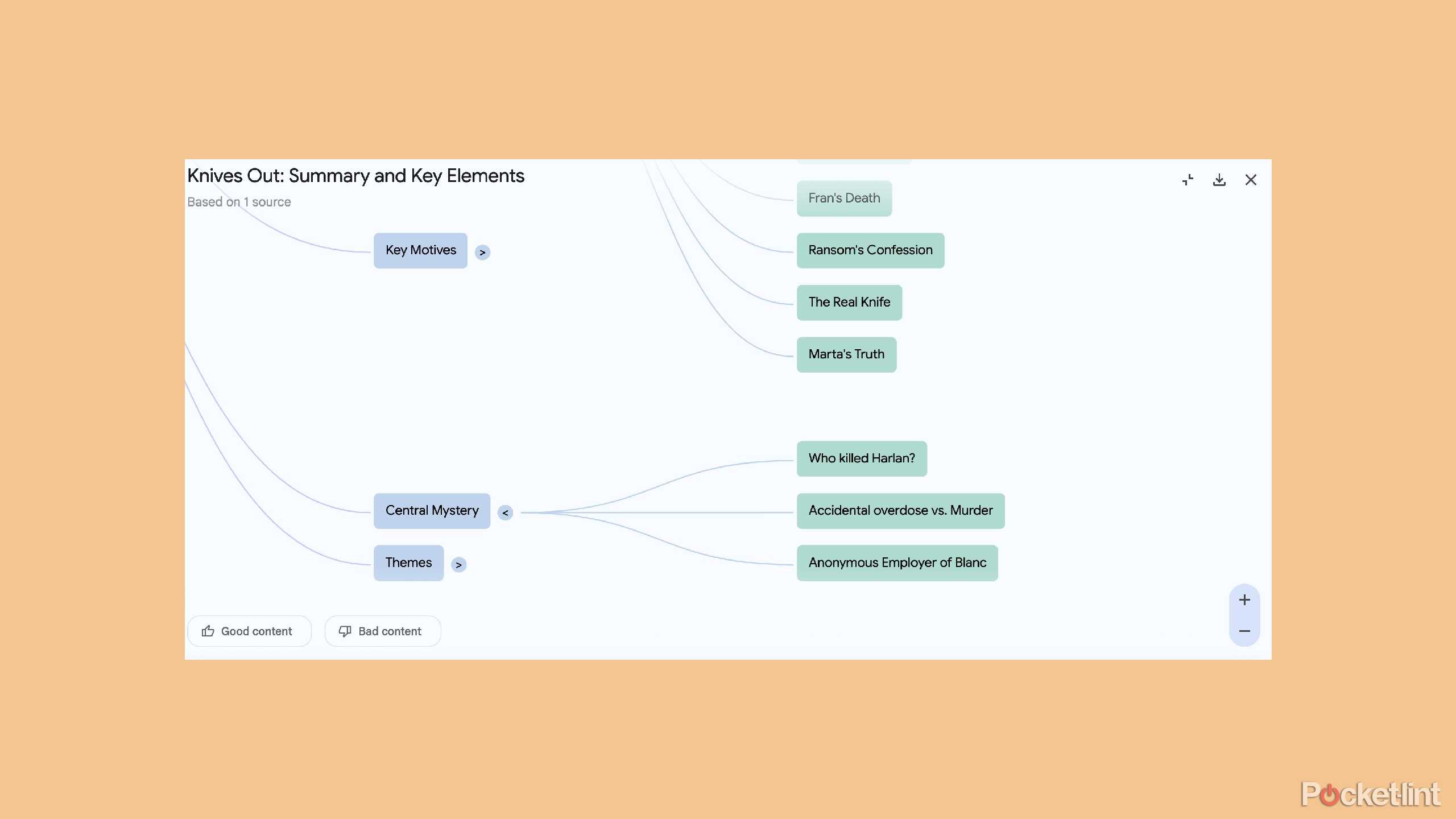
Task: Download the mind map image
Action: pyautogui.click(x=1219, y=179)
